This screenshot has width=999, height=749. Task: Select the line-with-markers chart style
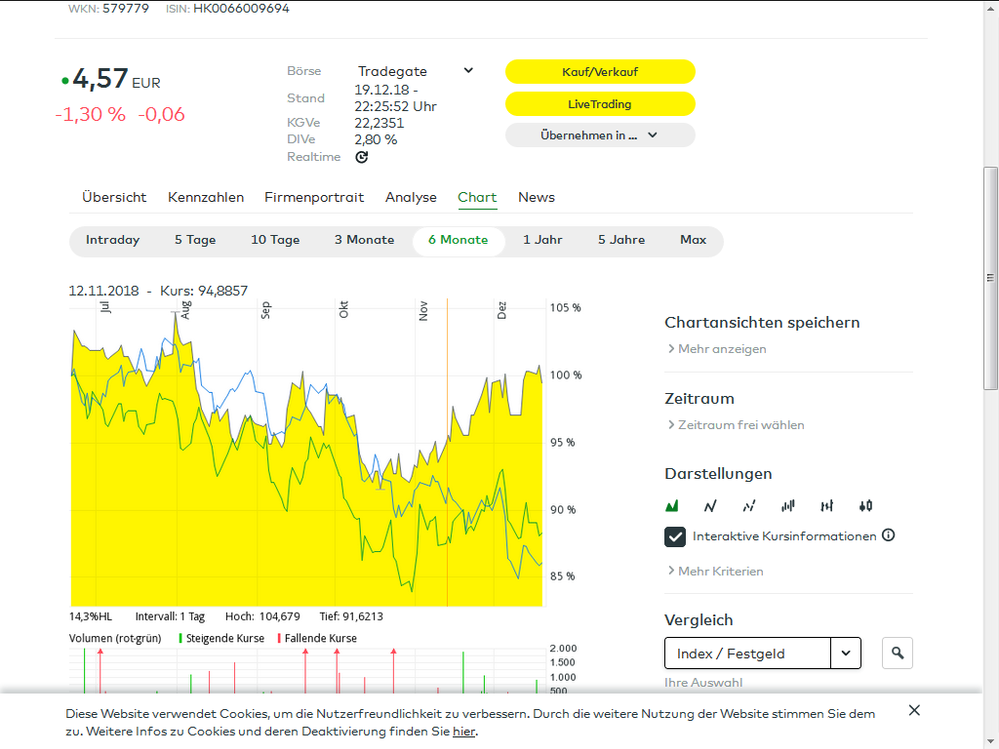749,505
